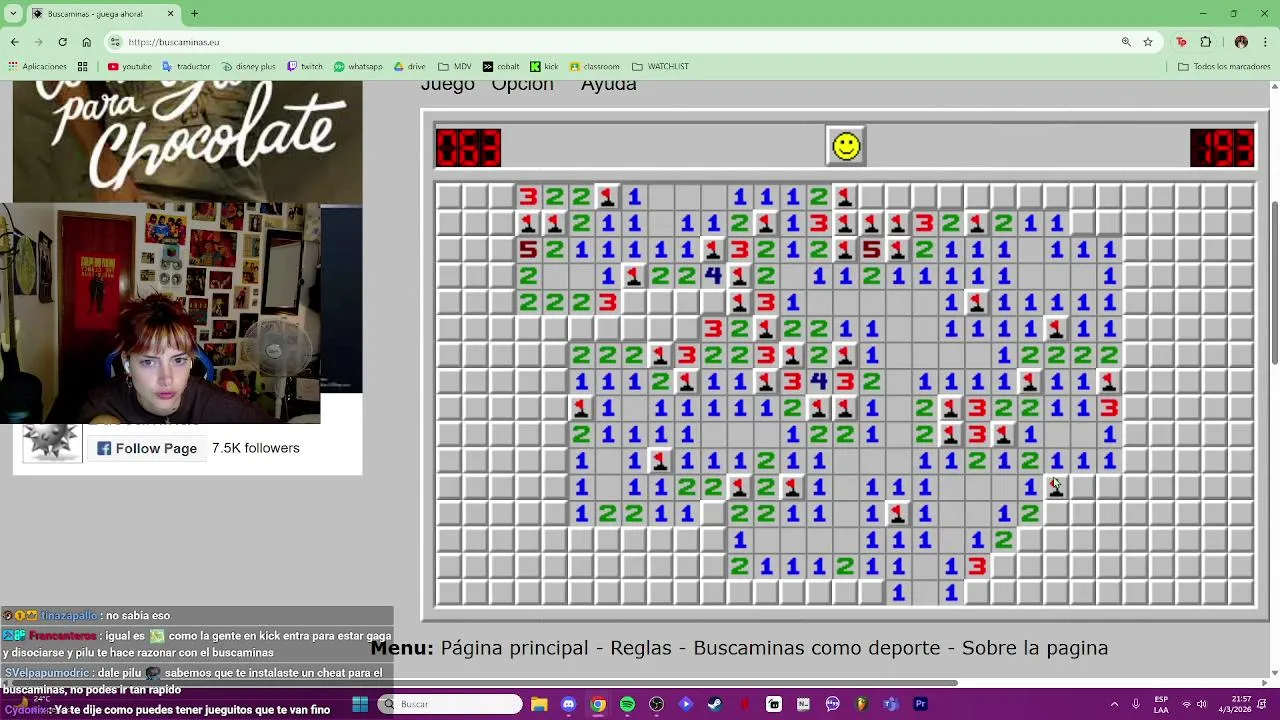Open Microsoft Teams from the taskbar

pos(891,704)
